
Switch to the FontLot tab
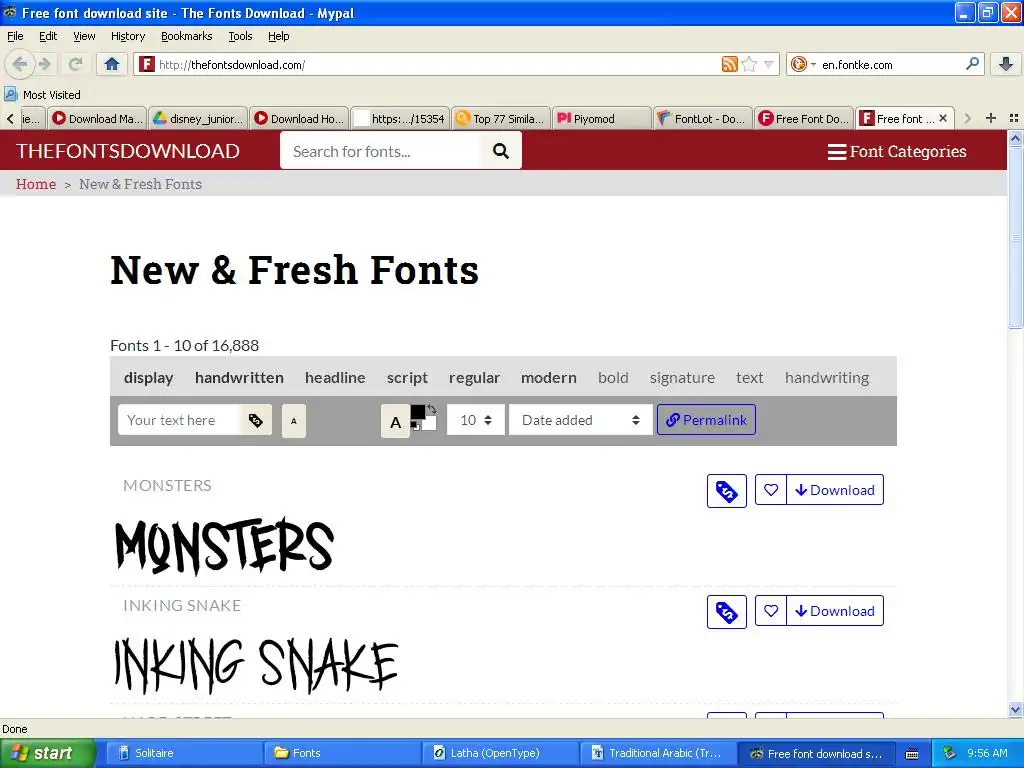[x=702, y=118]
